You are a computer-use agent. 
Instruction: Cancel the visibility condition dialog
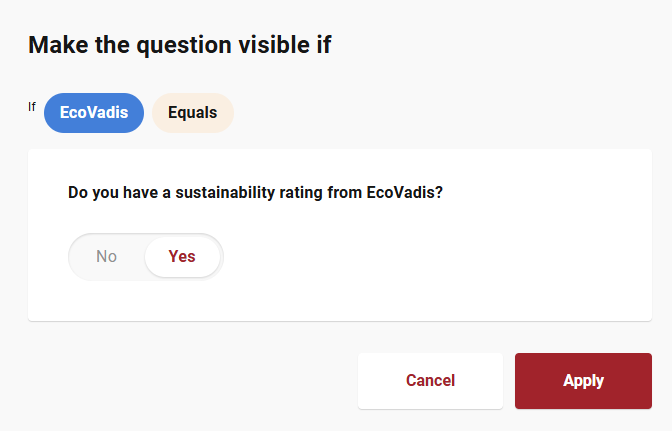click(x=430, y=381)
